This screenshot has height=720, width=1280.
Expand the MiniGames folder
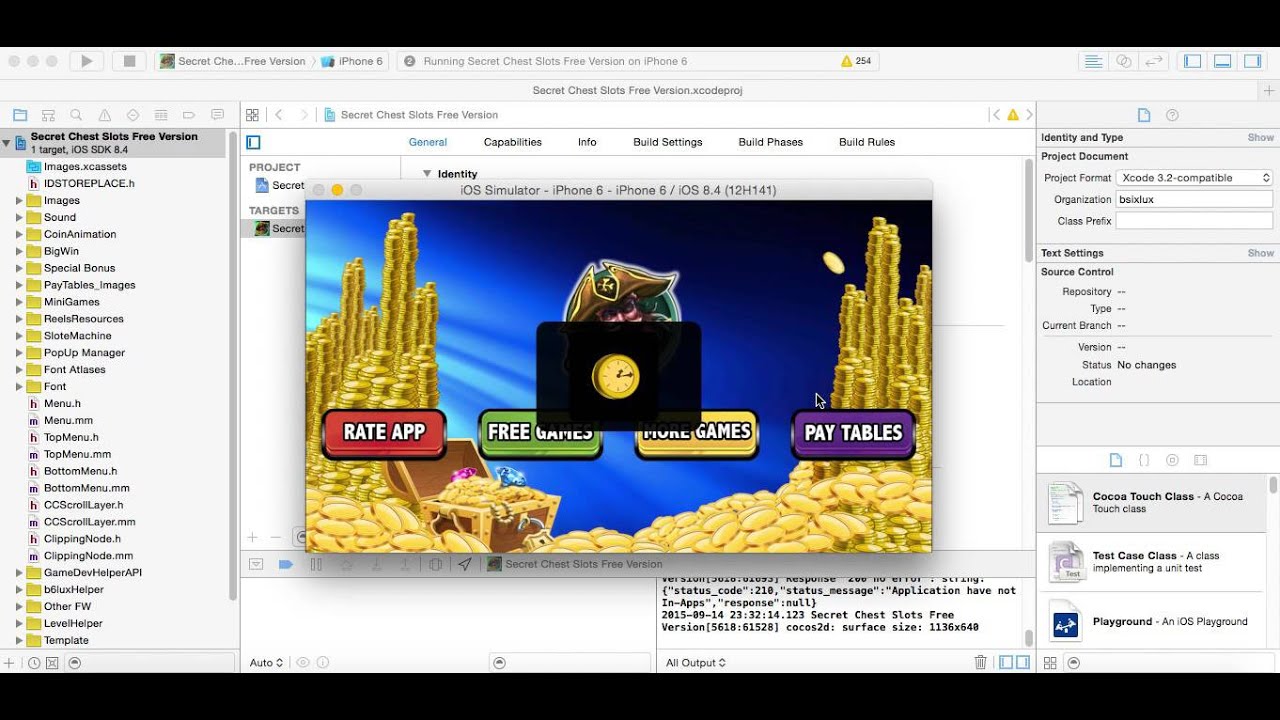(x=19, y=302)
